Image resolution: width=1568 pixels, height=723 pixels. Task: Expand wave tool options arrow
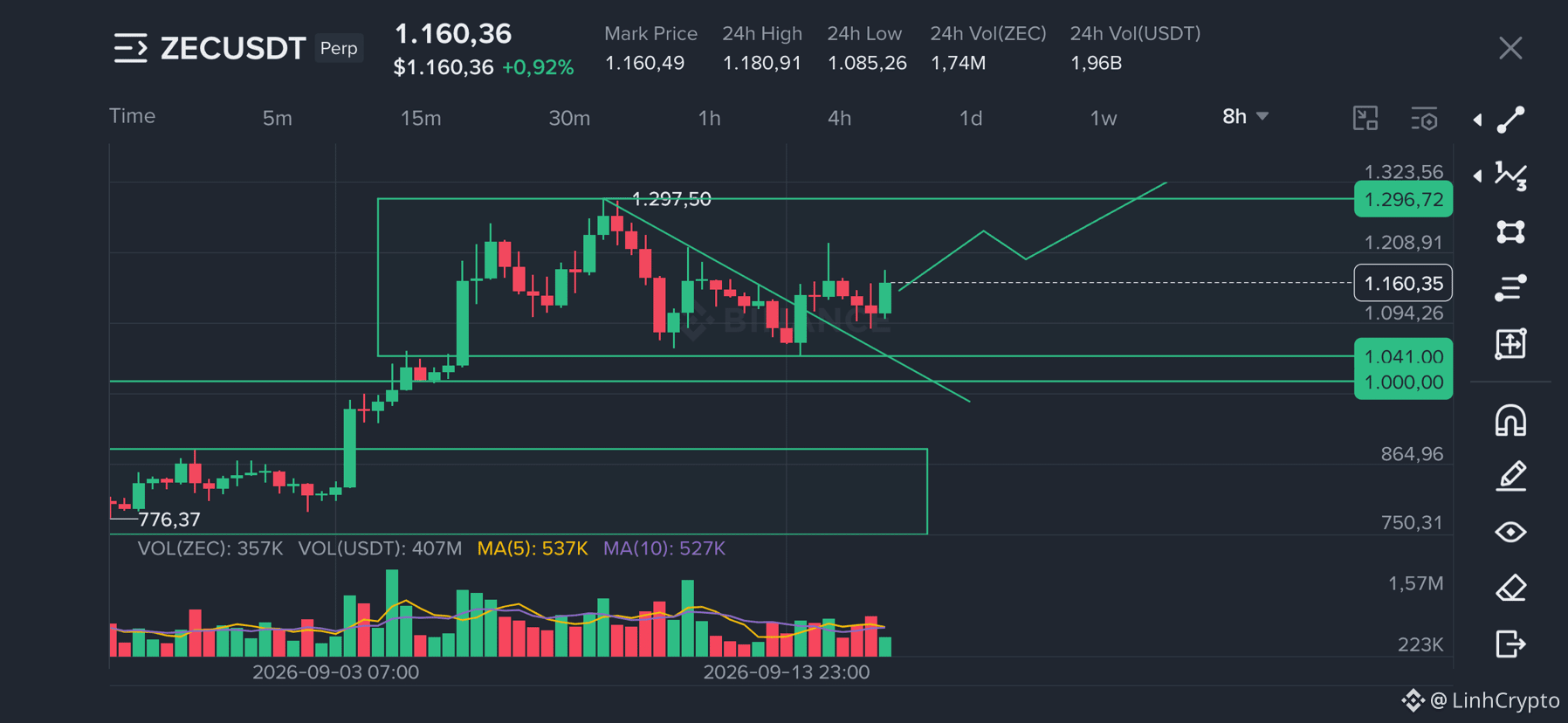(1477, 176)
